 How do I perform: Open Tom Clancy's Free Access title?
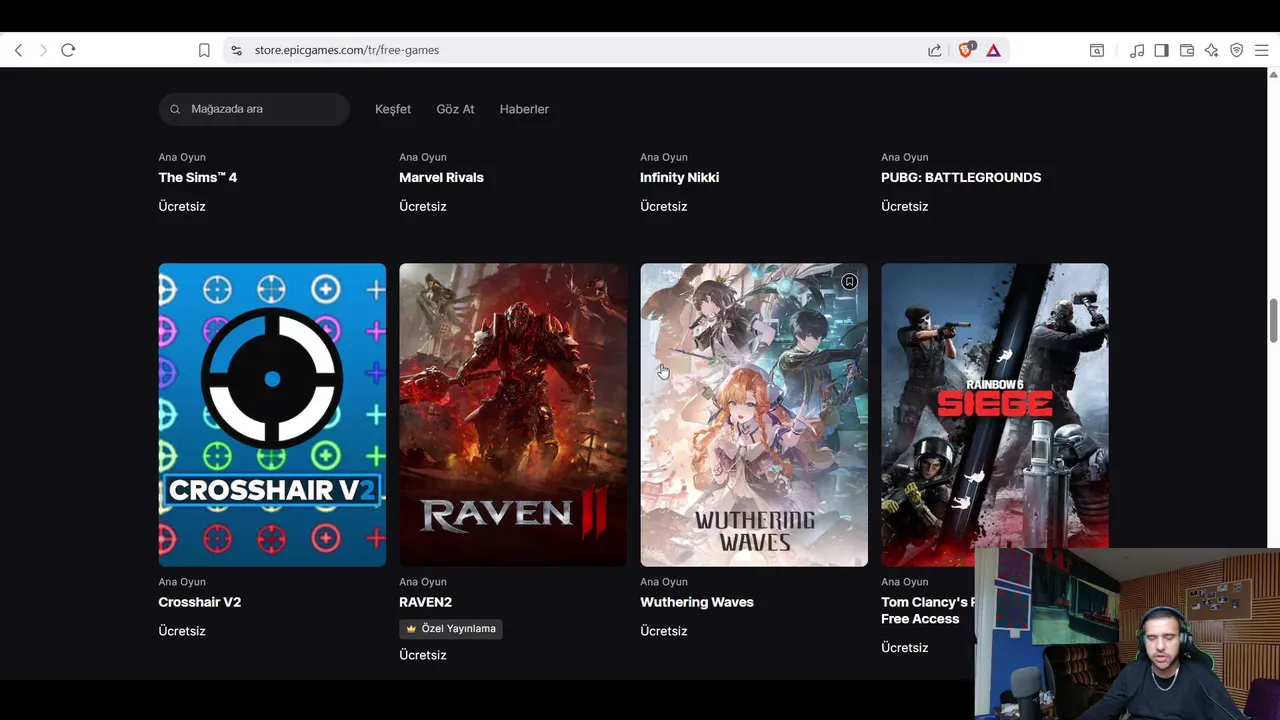(927, 610)
